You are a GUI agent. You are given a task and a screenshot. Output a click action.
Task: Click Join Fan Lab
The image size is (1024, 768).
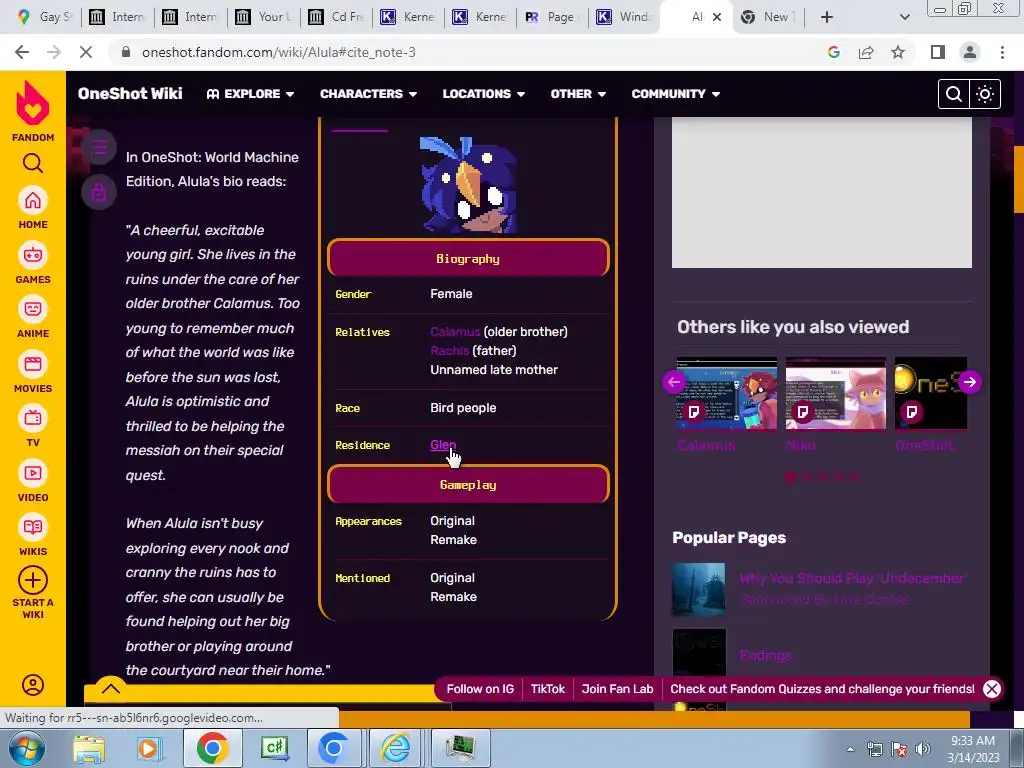coord(617,689)
